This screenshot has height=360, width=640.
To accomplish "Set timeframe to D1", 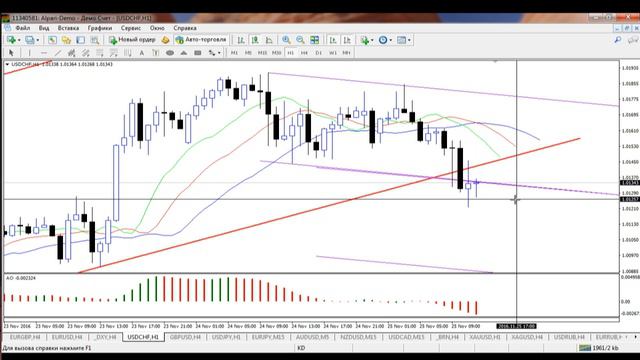I will (x=319, y=53).
